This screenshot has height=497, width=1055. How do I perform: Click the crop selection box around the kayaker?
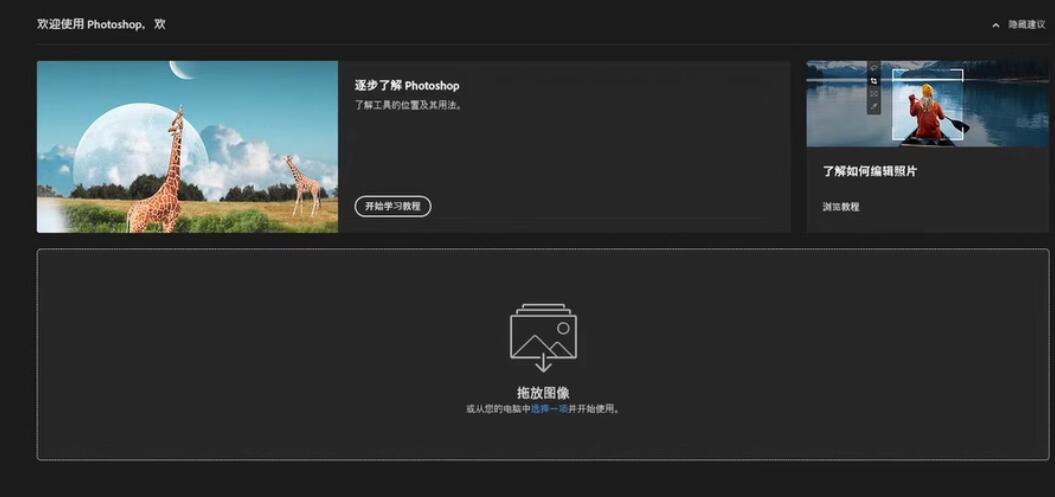point(928,104)
